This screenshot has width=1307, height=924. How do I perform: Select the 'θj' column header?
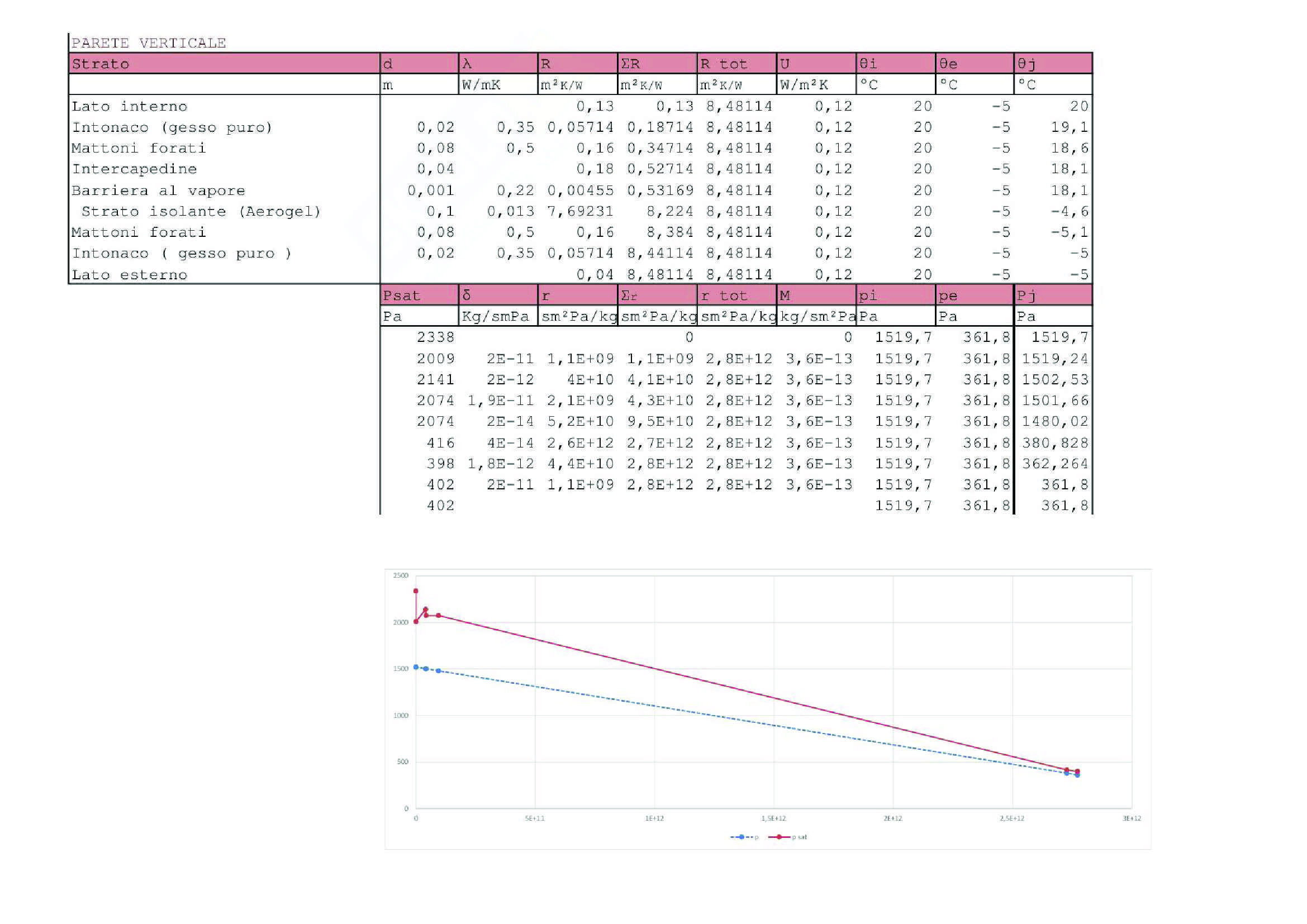click(x=1026, y=64)
